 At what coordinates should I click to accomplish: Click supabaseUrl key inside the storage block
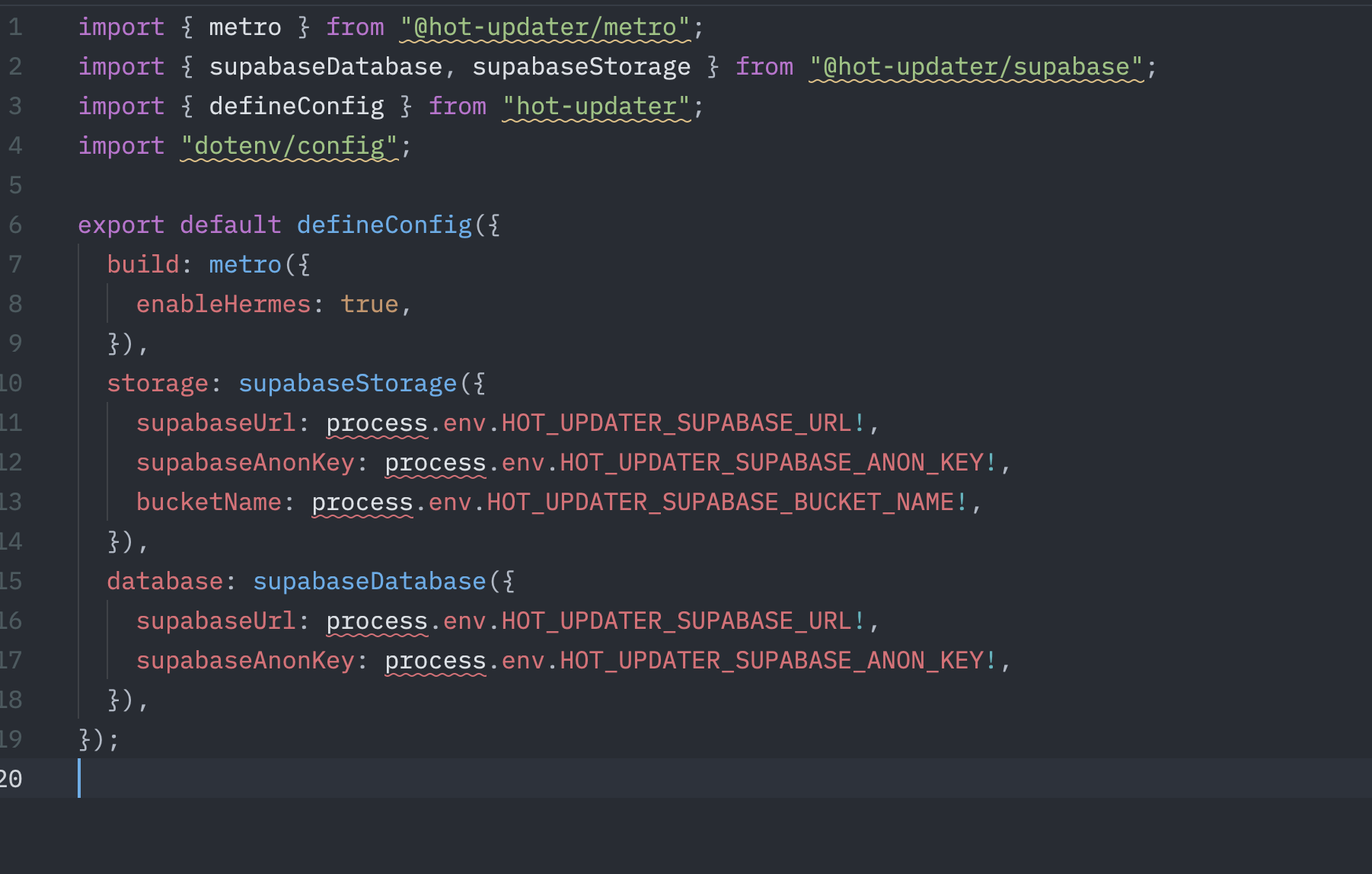pos(215,423)
